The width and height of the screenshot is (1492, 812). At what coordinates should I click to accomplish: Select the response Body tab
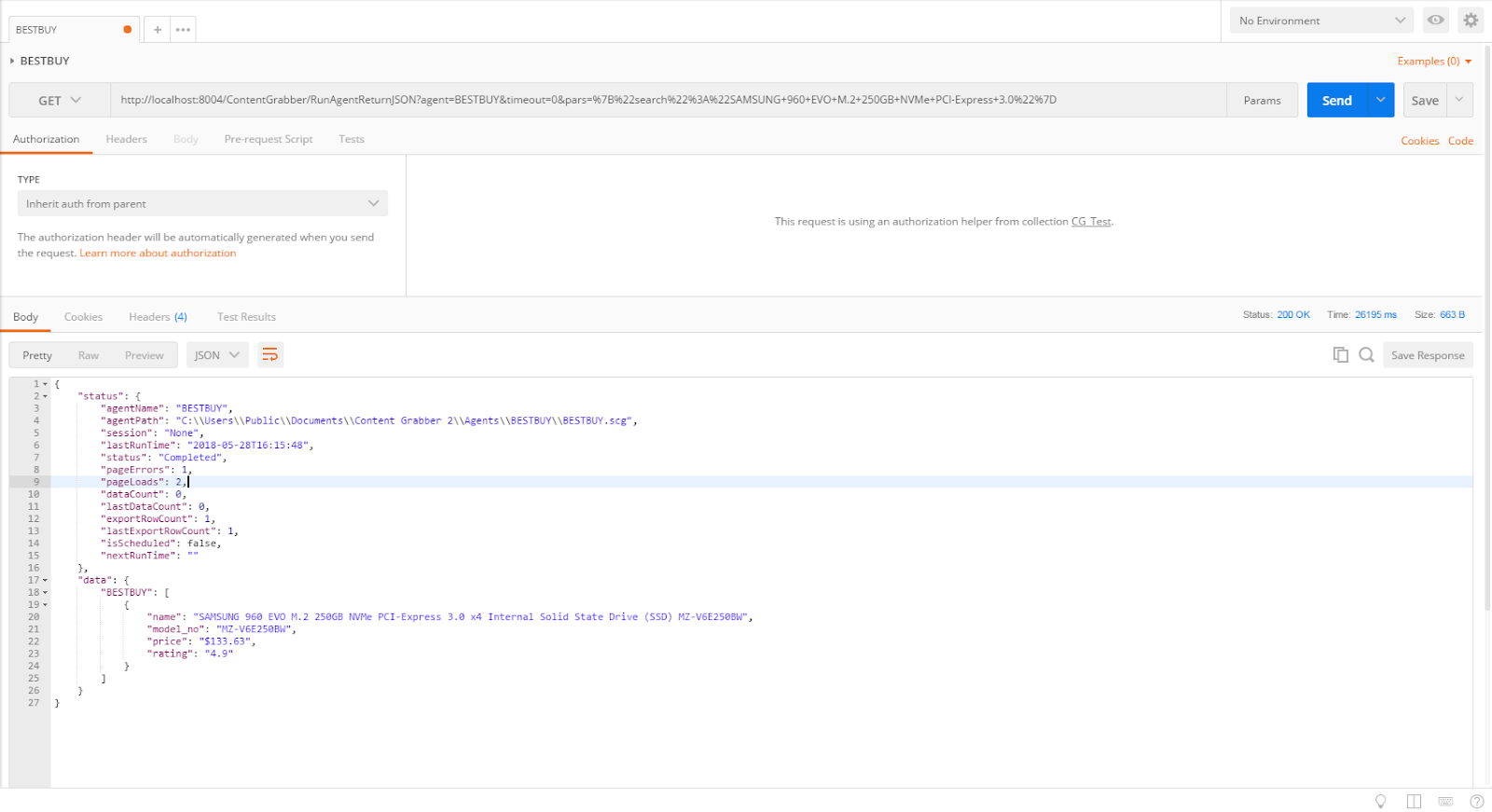click(x=25, y=317)
